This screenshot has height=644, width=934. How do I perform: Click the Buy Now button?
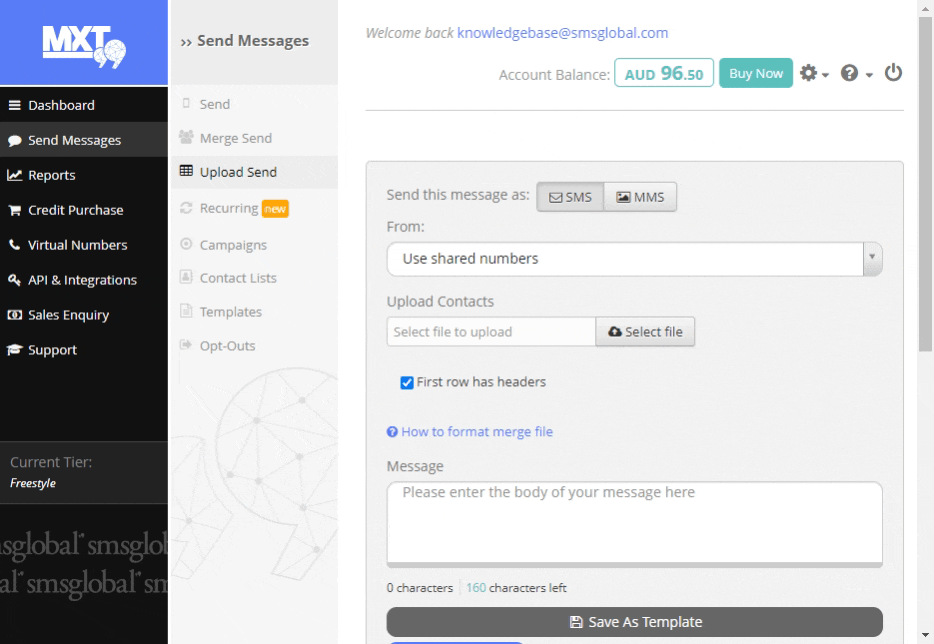click(x=755, y=74)
